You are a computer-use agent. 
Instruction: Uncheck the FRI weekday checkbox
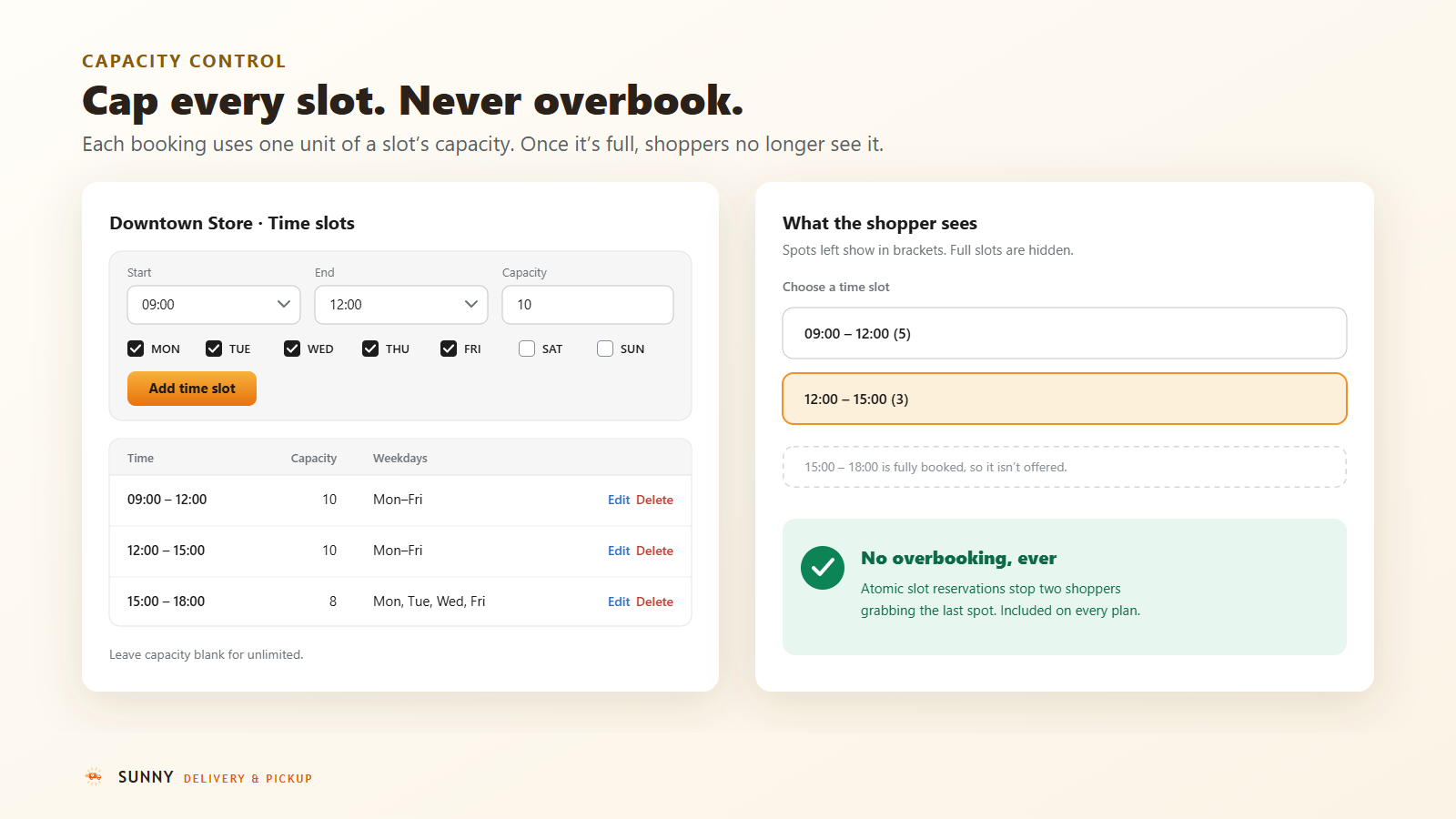click(449, 349)
